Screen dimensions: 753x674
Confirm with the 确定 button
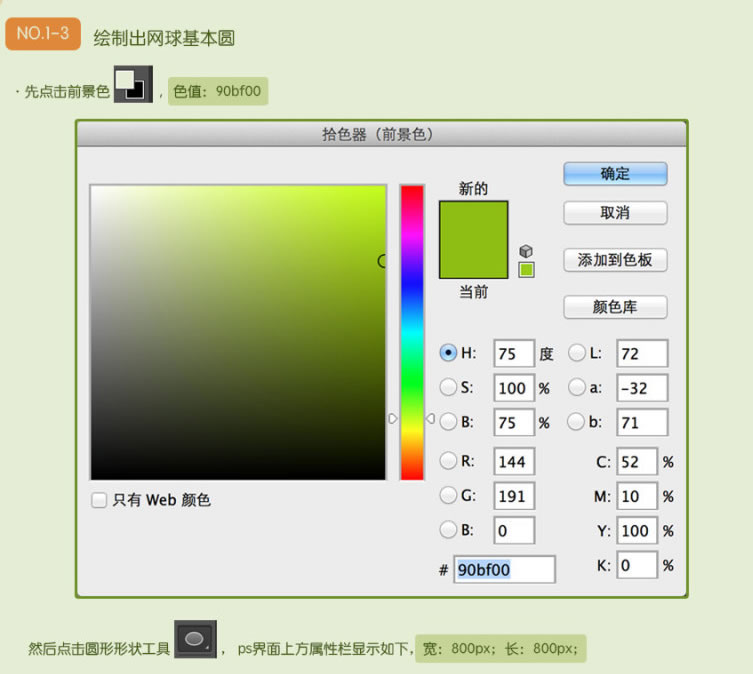615,173
